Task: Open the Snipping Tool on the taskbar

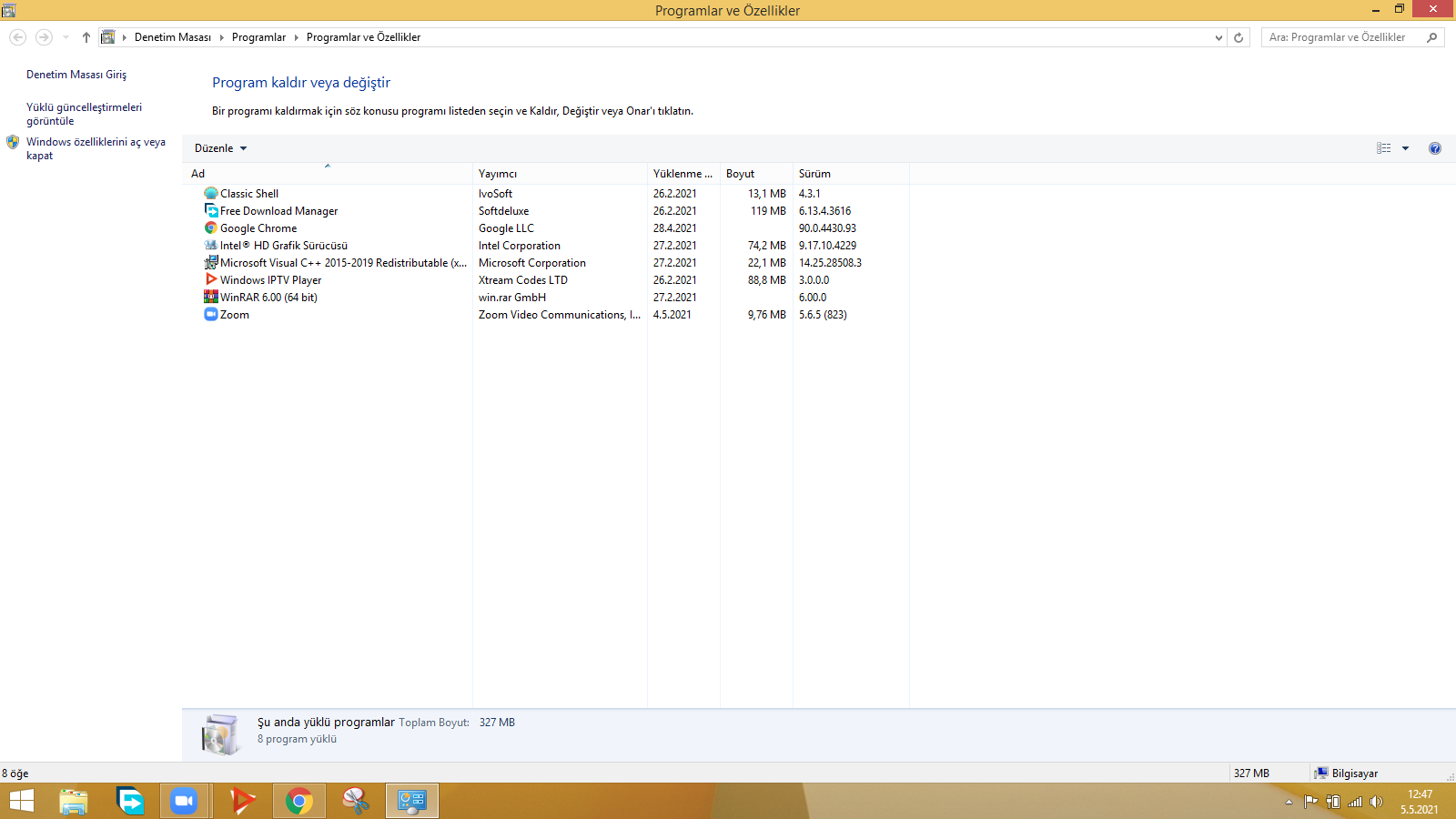Action: tap(356, 801)
